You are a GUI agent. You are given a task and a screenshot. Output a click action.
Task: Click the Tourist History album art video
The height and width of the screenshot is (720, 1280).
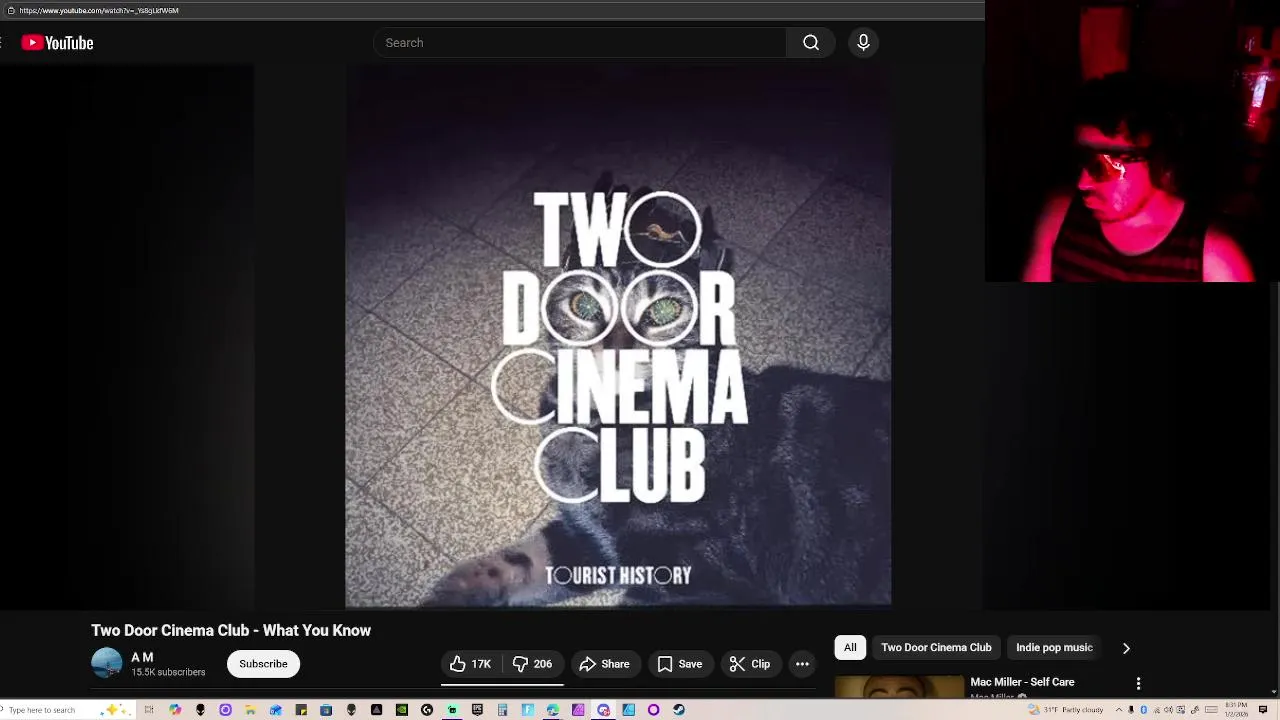click(x=618, y=336)
